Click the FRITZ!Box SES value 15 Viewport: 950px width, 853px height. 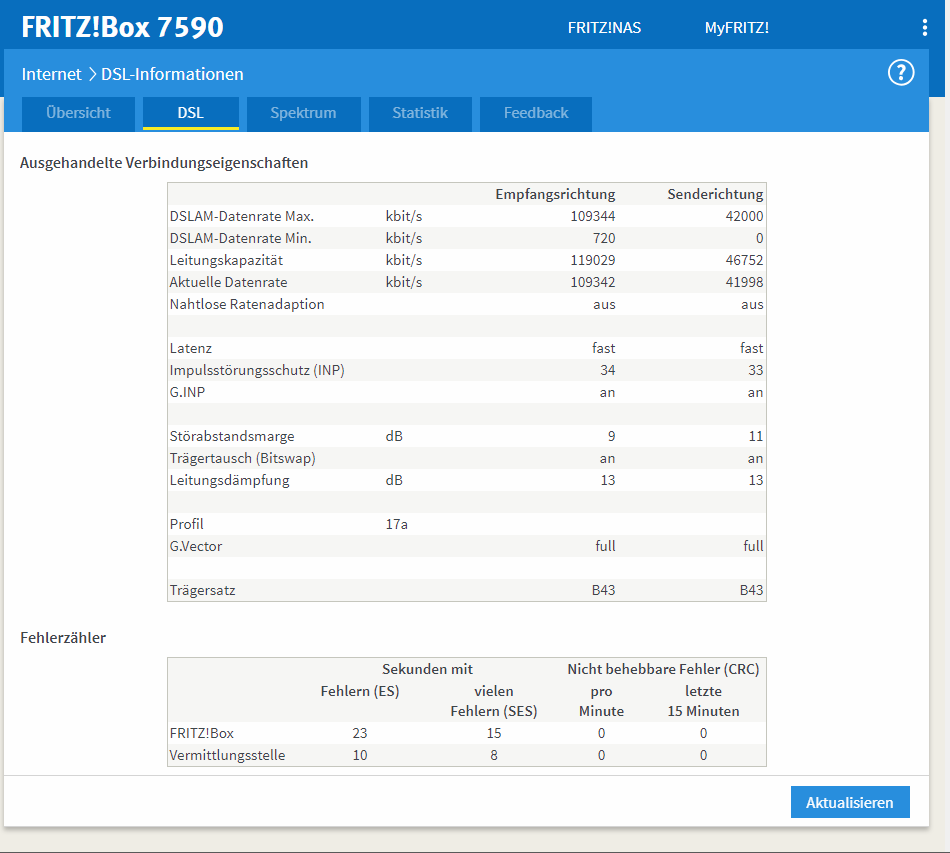click(494, 733)
